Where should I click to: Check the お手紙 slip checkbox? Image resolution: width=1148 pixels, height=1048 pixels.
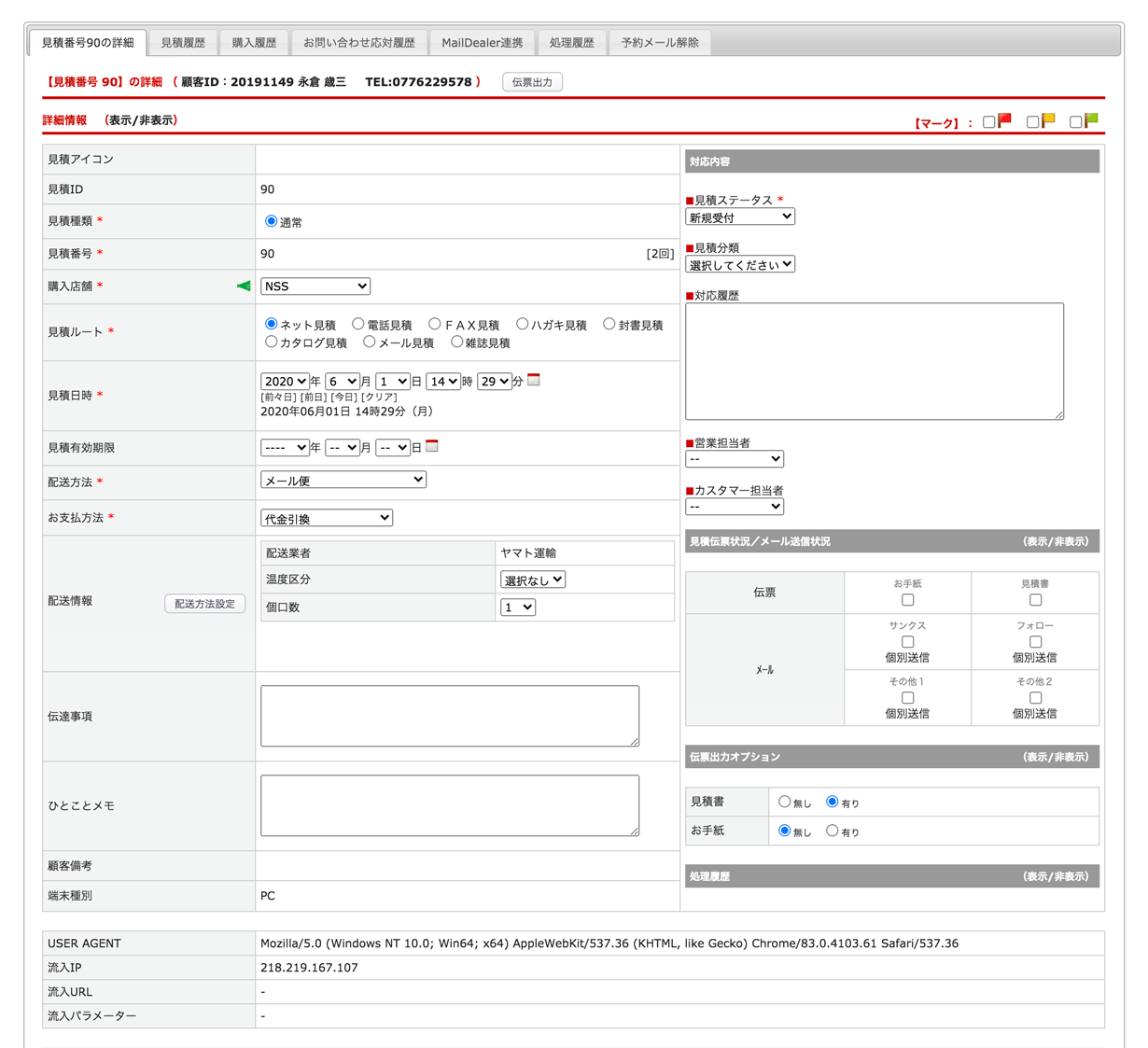pyautogui.click(x=907, y=600)
